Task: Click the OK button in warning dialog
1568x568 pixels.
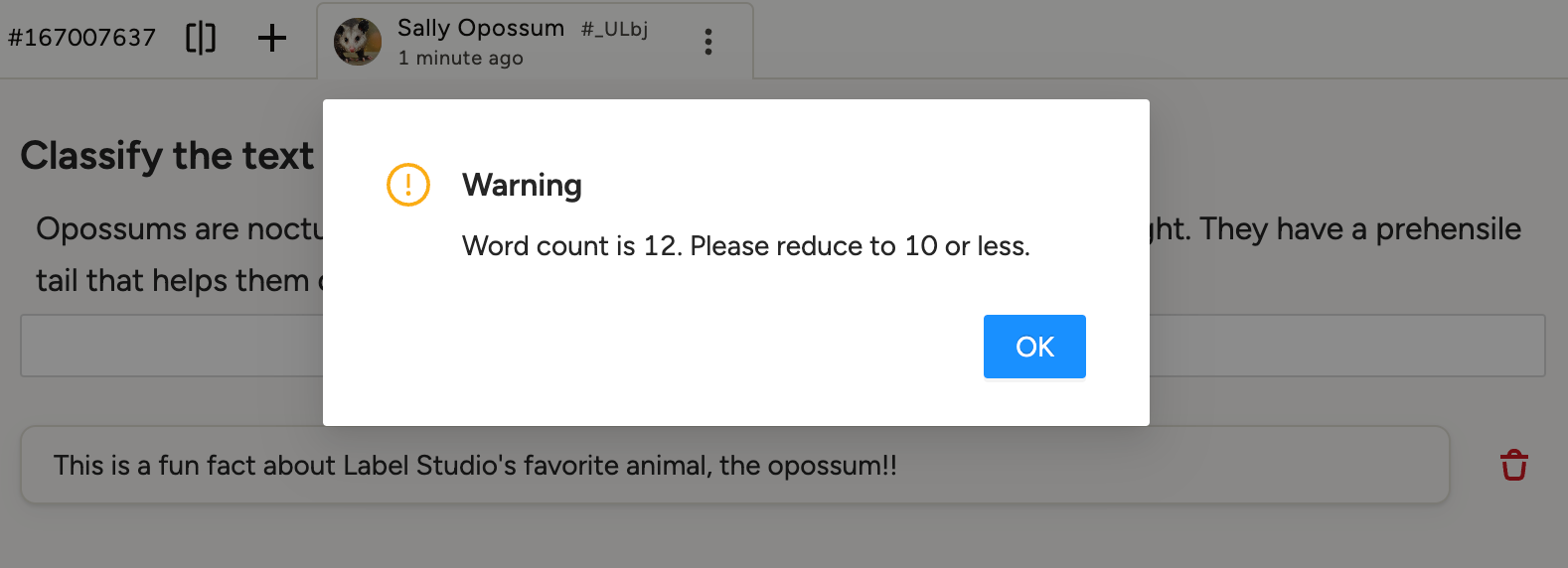Action: point(1034,347)
